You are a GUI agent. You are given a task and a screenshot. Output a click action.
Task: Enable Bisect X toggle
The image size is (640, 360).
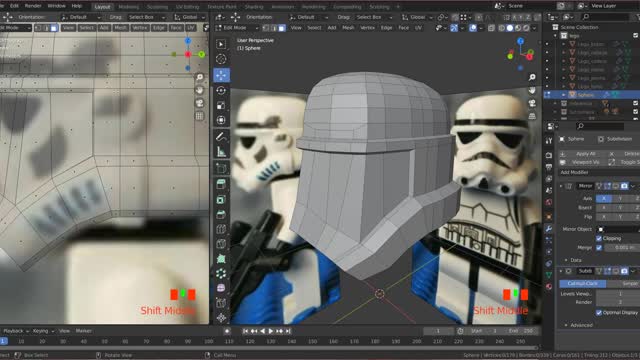click(x=604, y=208)
